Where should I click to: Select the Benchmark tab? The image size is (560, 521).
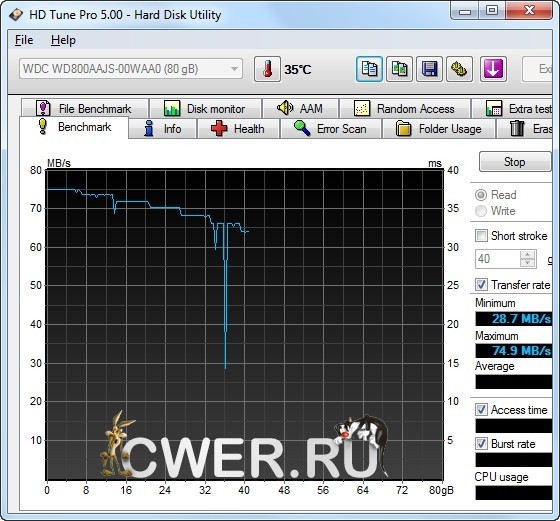(x=74, y=127)
